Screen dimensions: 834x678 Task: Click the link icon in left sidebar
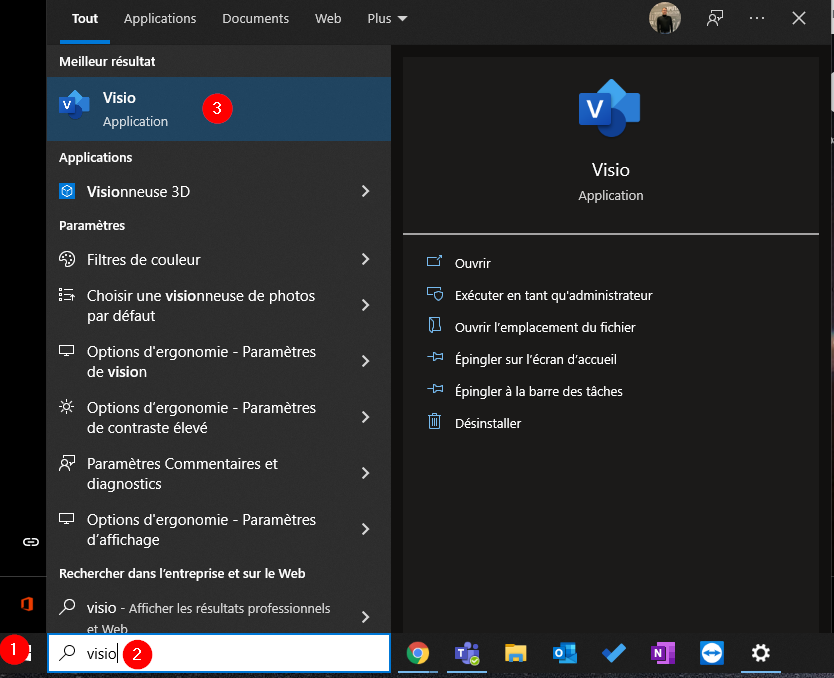(31, 542)
